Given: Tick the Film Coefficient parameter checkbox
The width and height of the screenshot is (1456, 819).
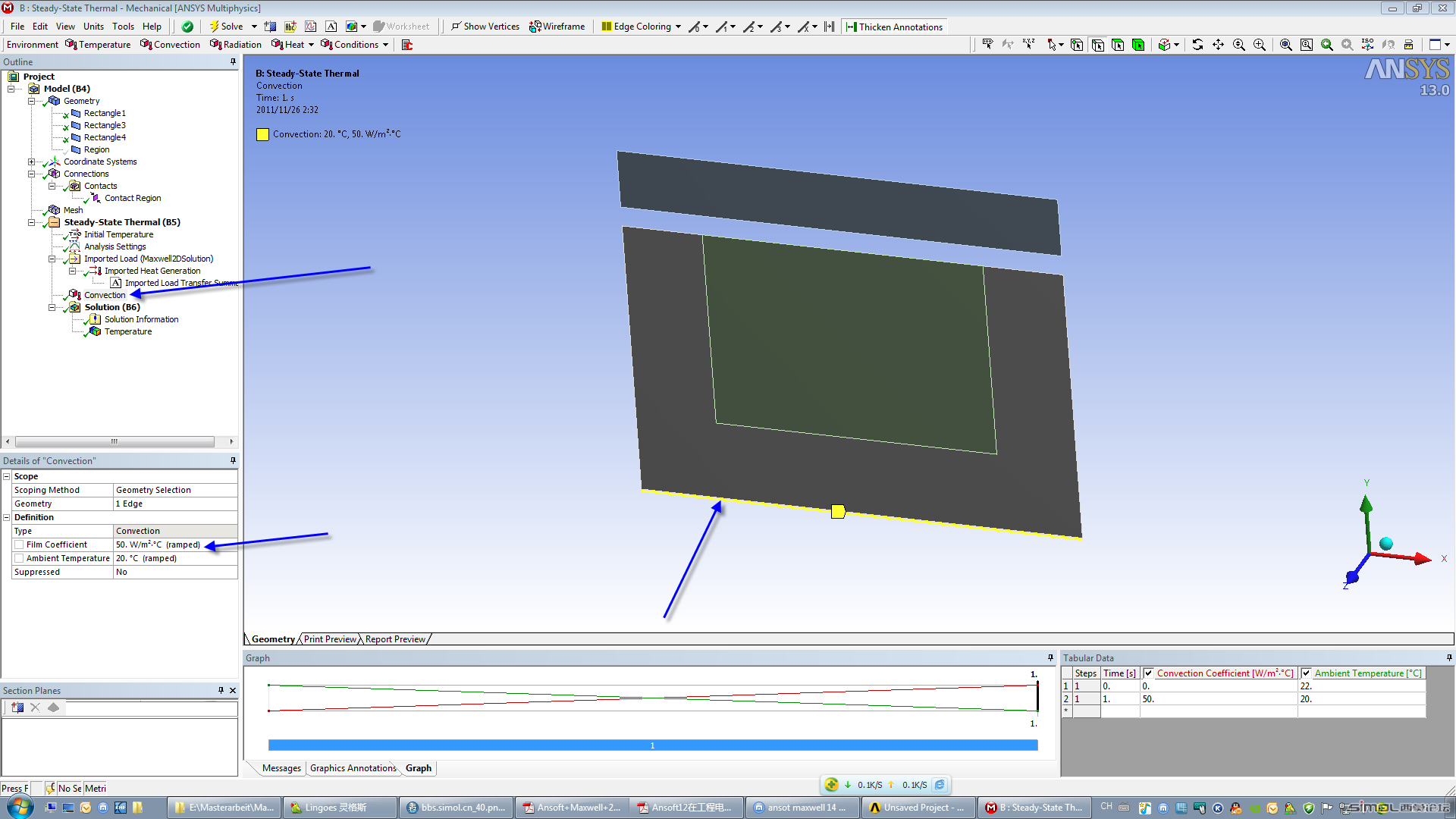Looking at the screenshot, I should (19, 544).
